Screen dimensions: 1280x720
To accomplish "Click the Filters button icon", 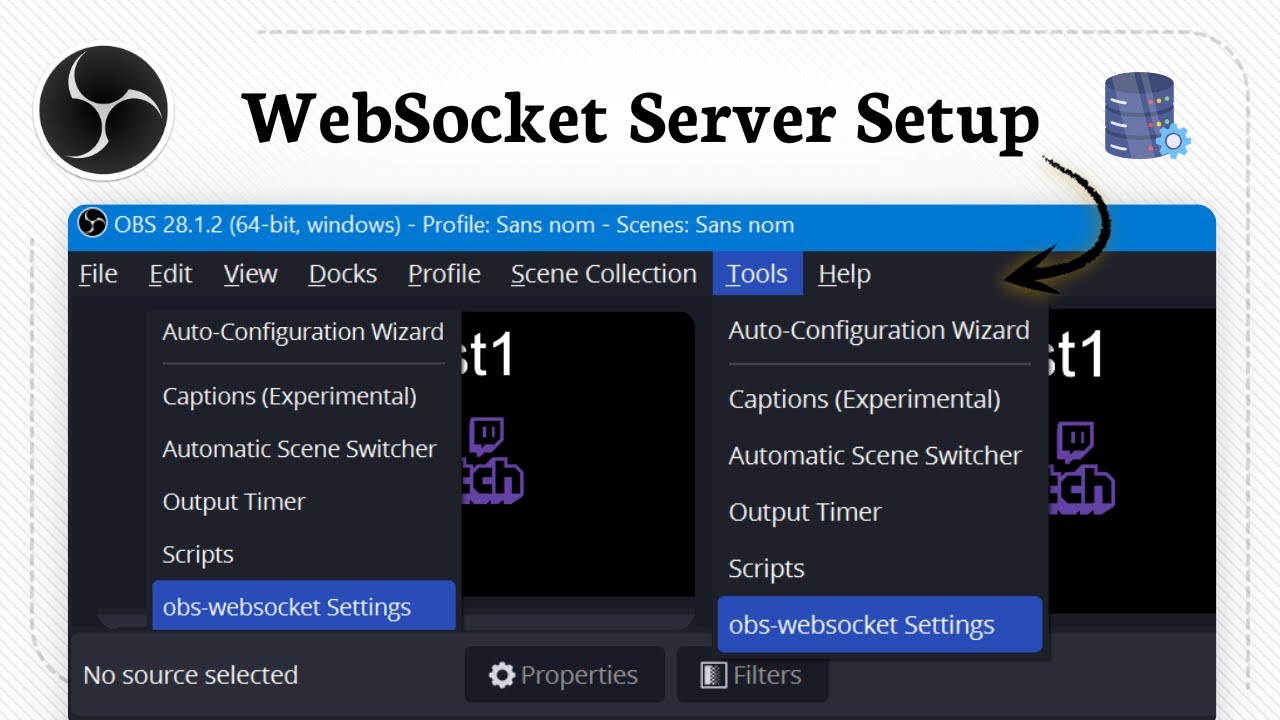I will click(x=713, y=675).
